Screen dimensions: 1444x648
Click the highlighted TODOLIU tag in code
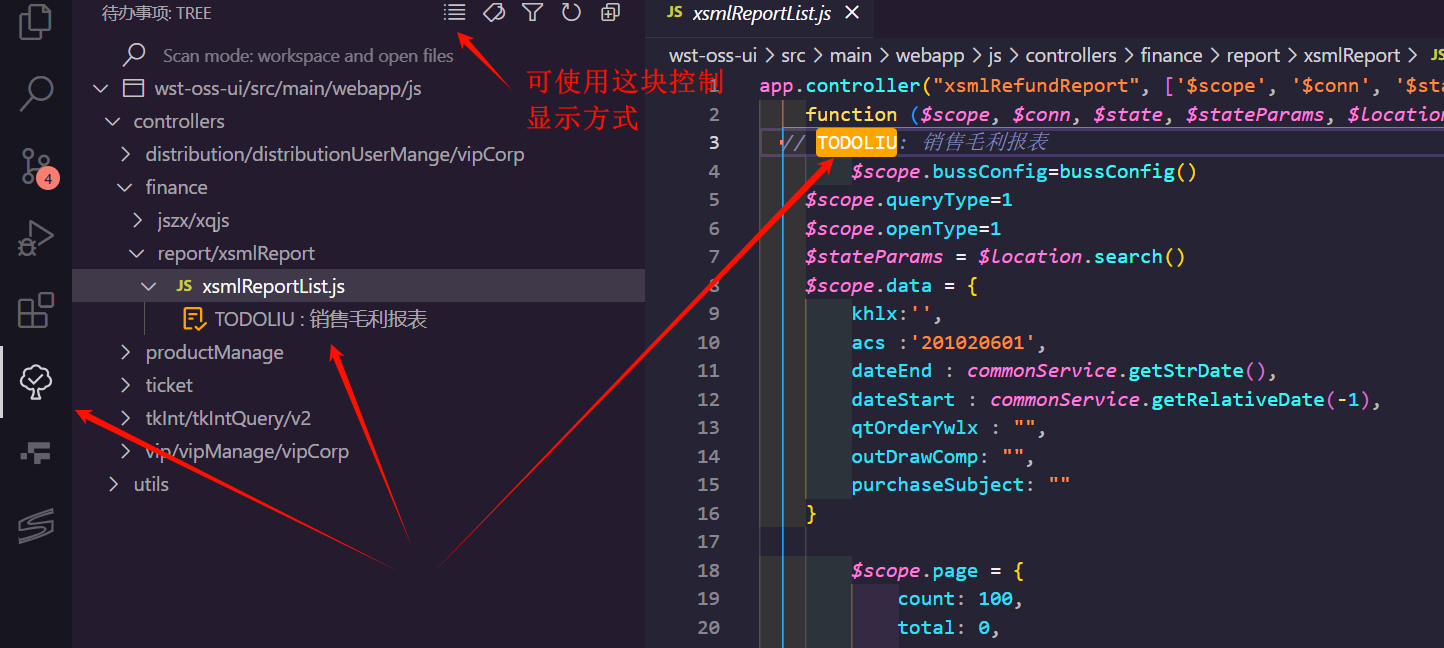856,142
